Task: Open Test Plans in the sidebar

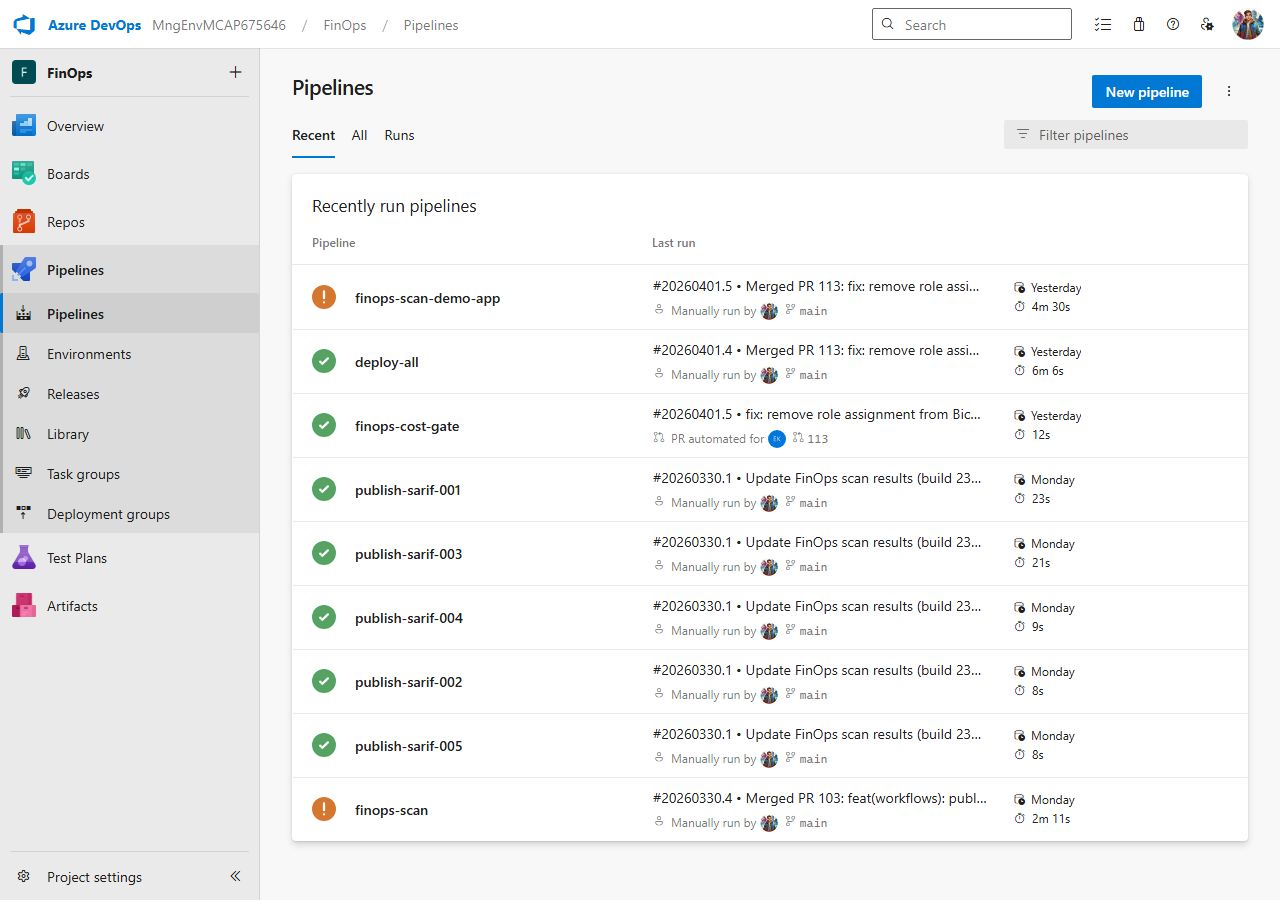Action: (x=130, y=558)
